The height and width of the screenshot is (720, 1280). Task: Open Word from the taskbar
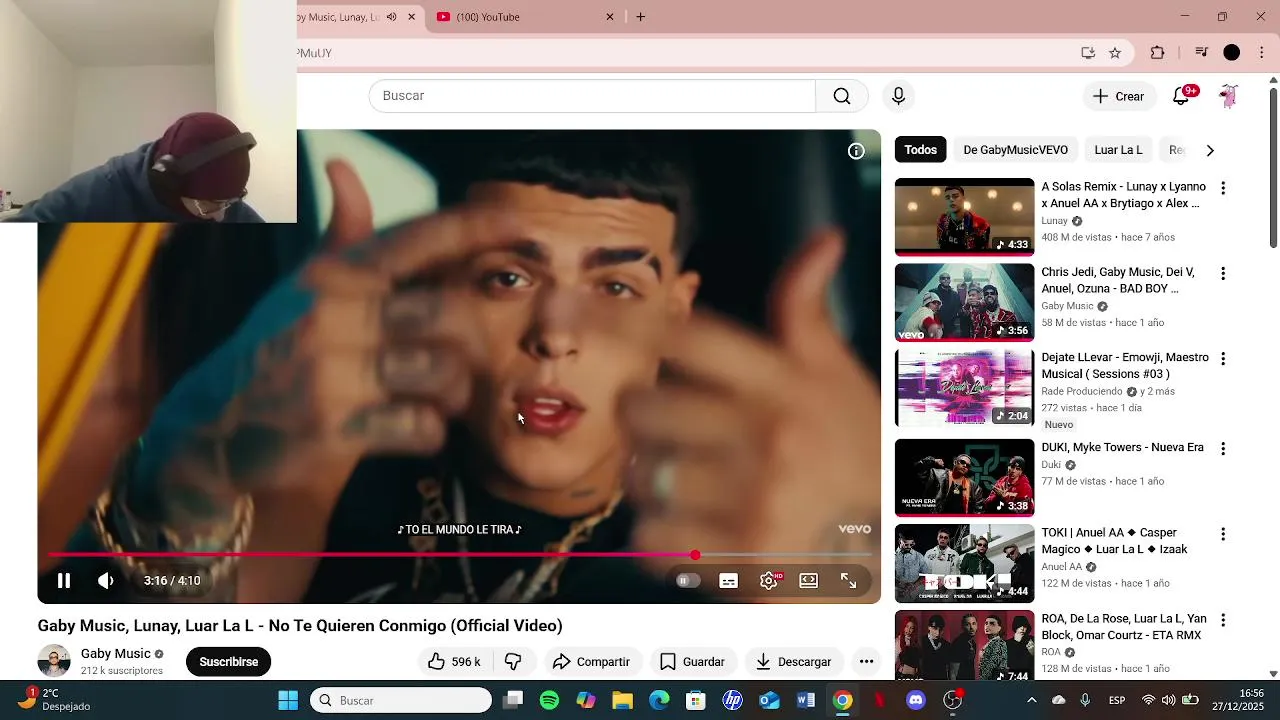[x=806, y=701]
